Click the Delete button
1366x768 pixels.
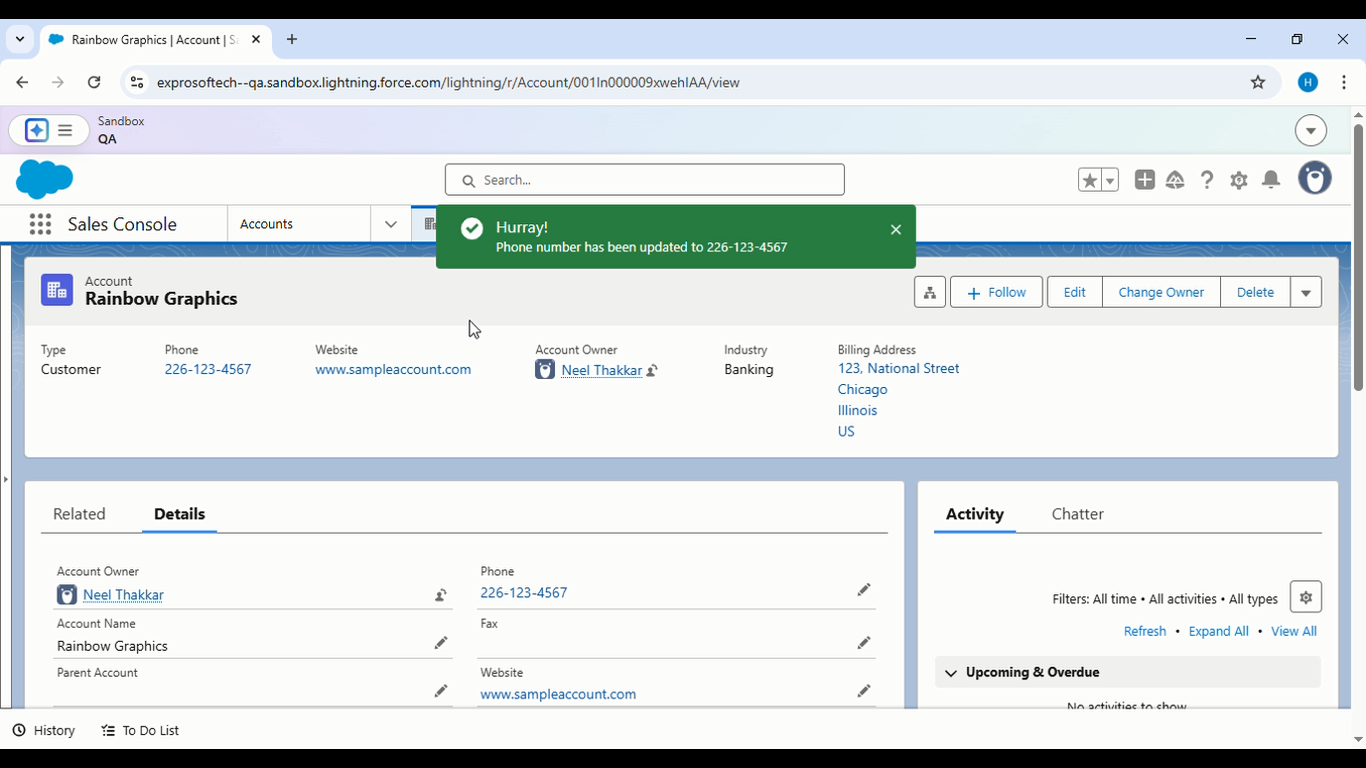(1255, 292)
